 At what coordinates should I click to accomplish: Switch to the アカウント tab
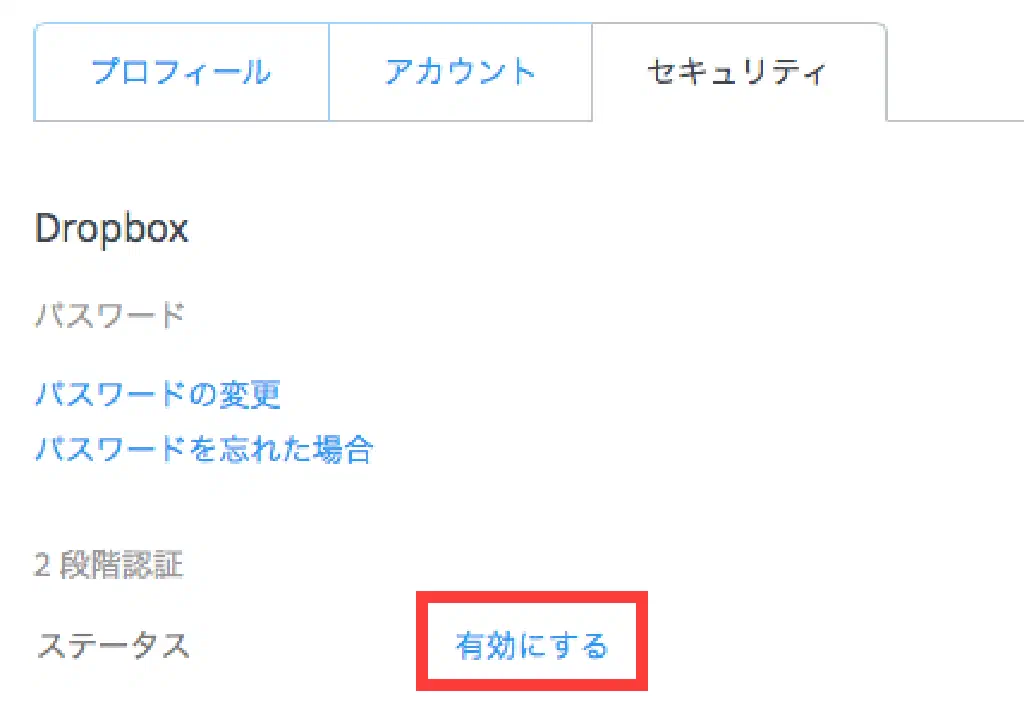tap(460, 73)
